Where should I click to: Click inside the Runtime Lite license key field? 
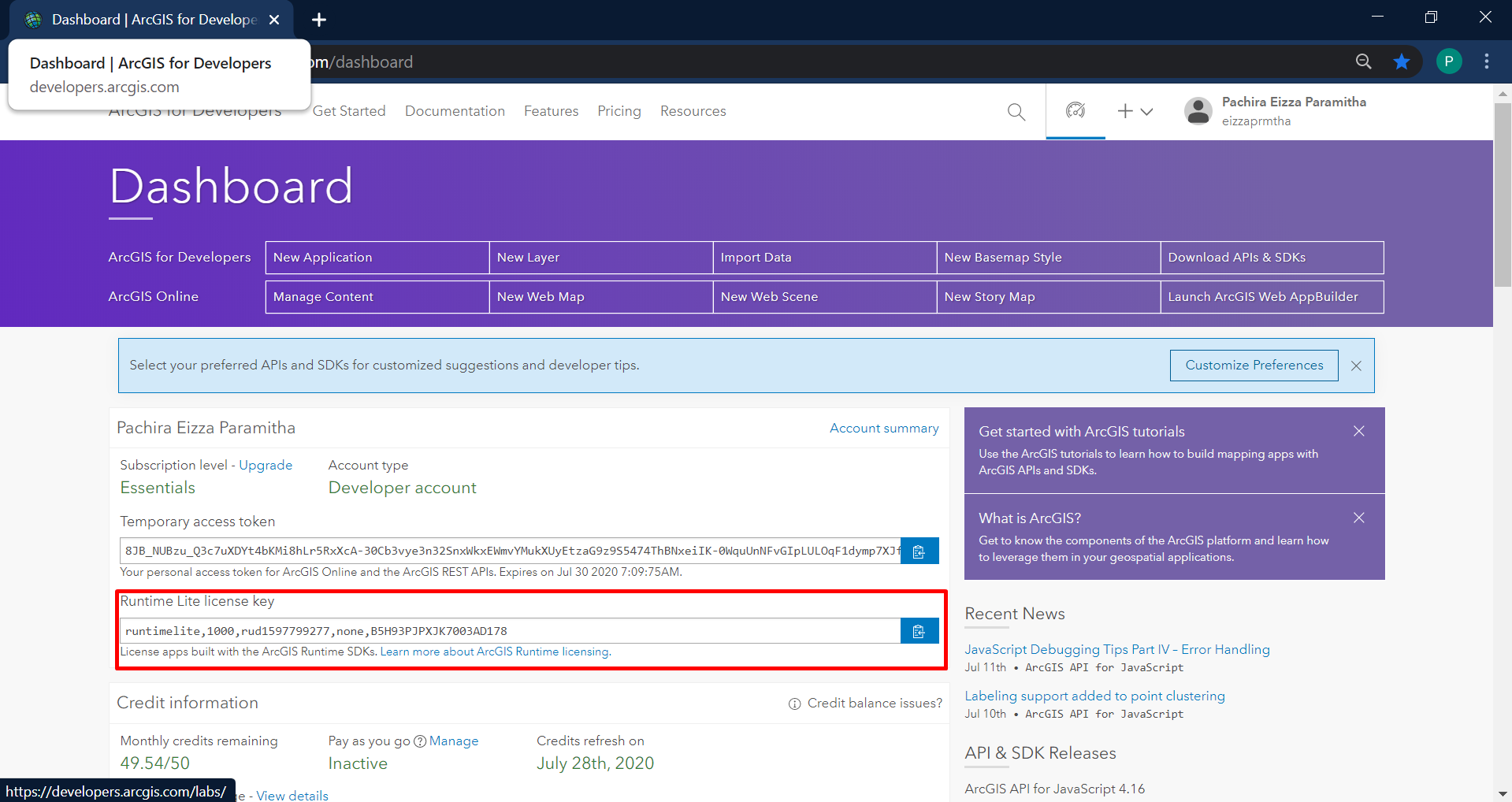(511, 631)
